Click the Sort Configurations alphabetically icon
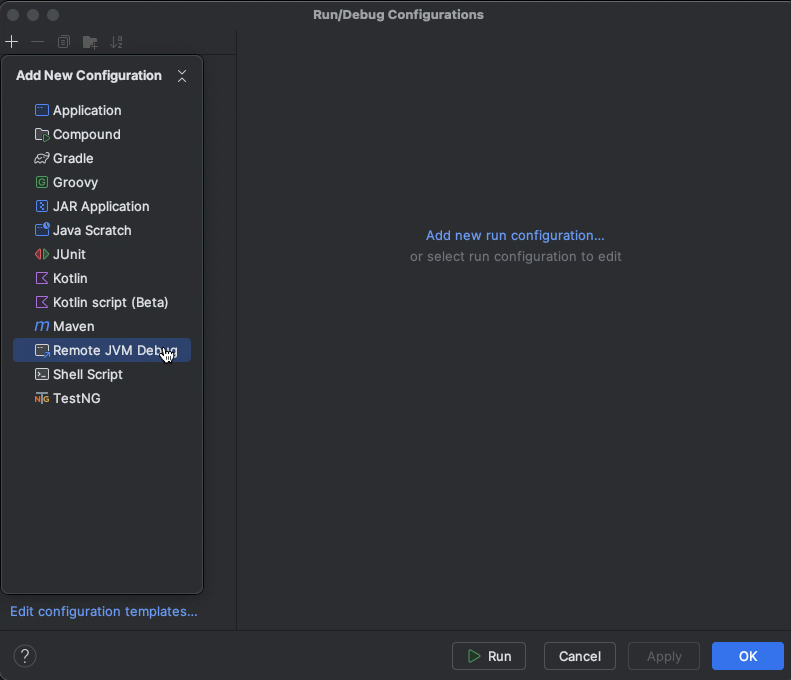791x680 pixels. pyautogui.click(x=116, y=42)
